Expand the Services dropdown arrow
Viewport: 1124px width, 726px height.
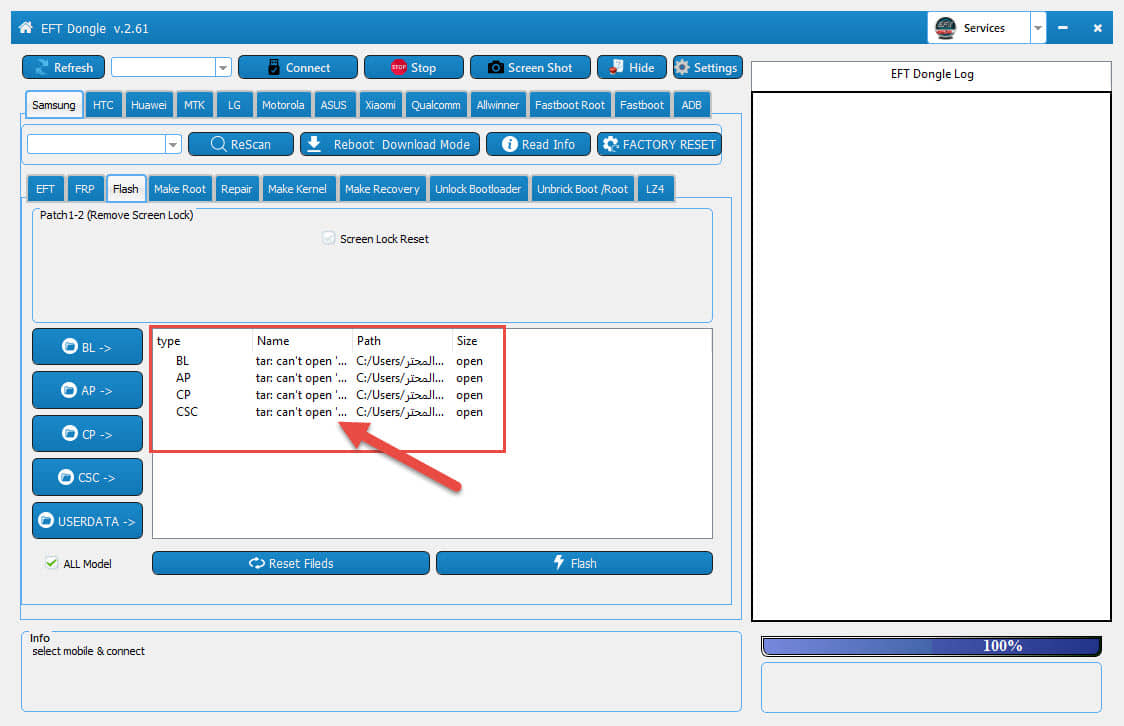1037,28
